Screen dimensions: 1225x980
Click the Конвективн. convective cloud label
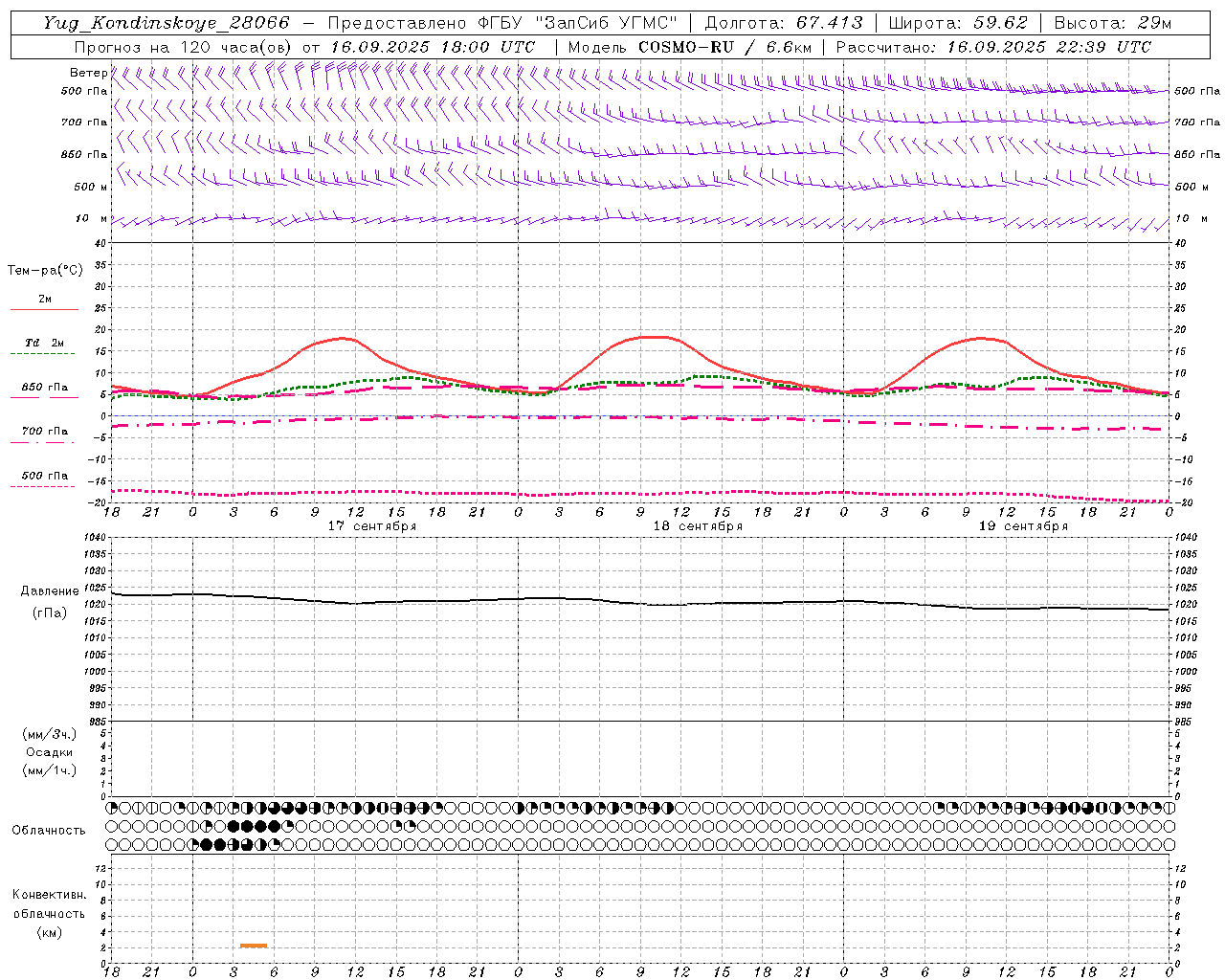tap(49, 895)
